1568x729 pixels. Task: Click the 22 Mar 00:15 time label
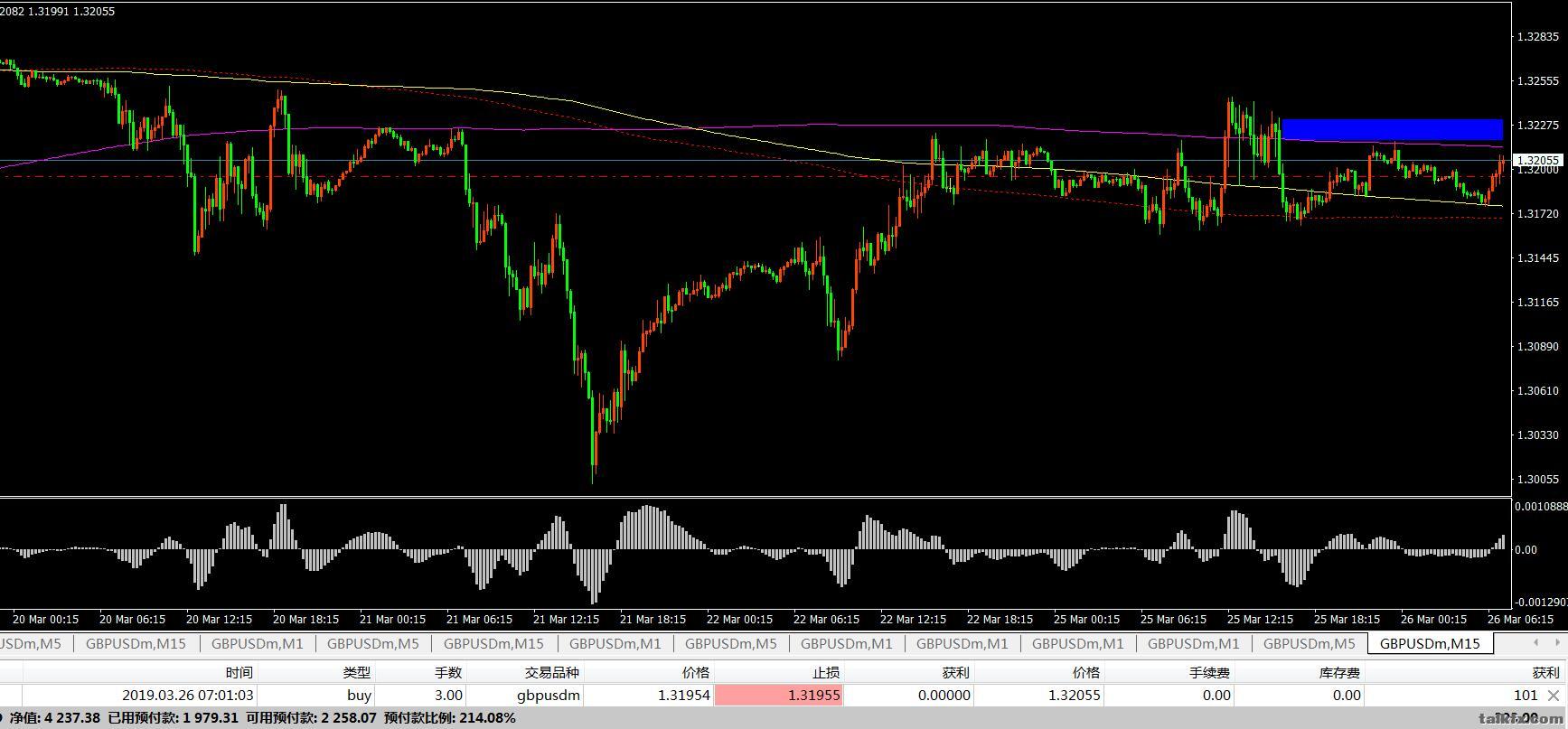[x=739, y=620]
